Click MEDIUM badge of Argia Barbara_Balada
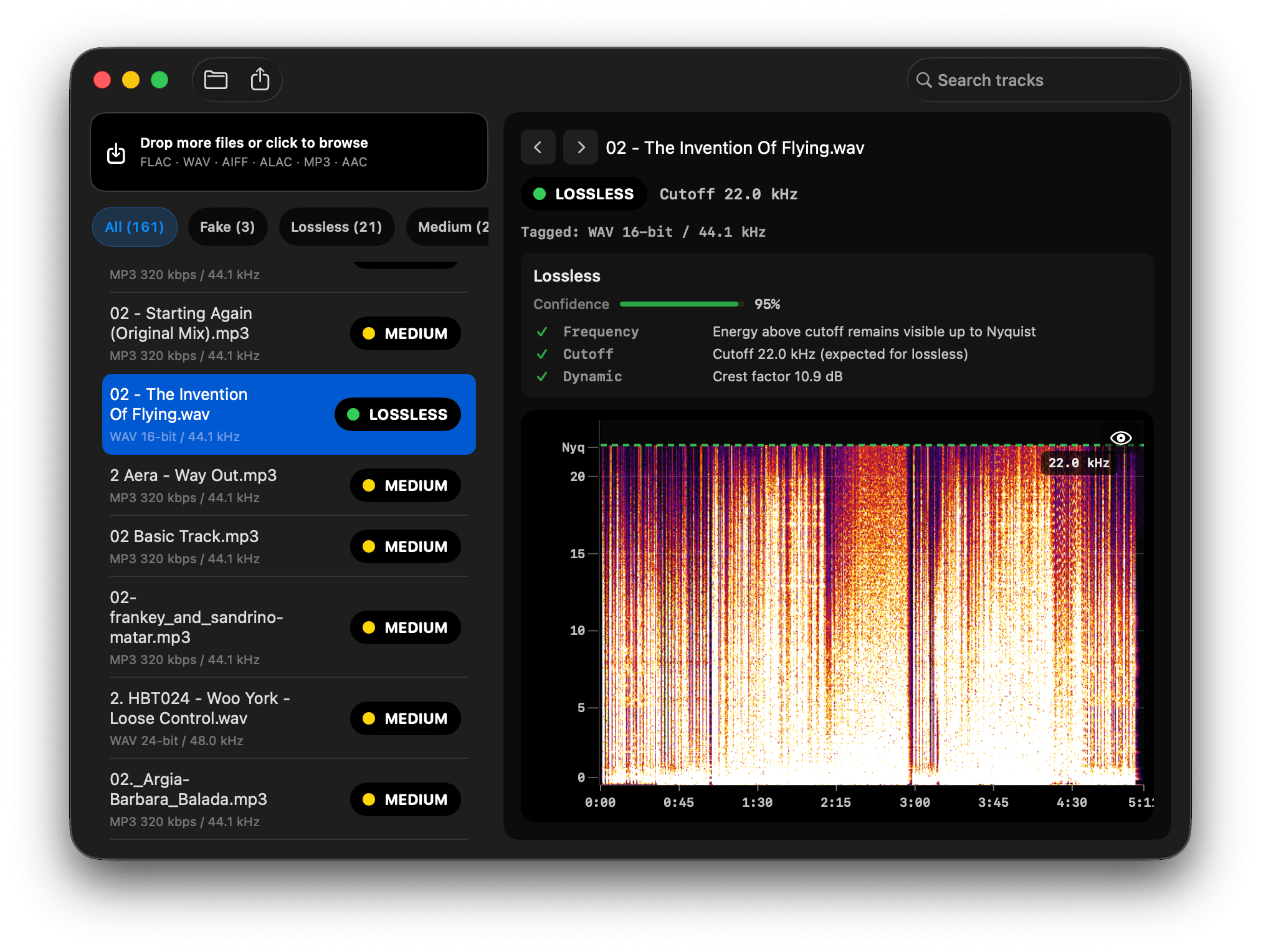 pyautogui.click(x=406, y=799)
